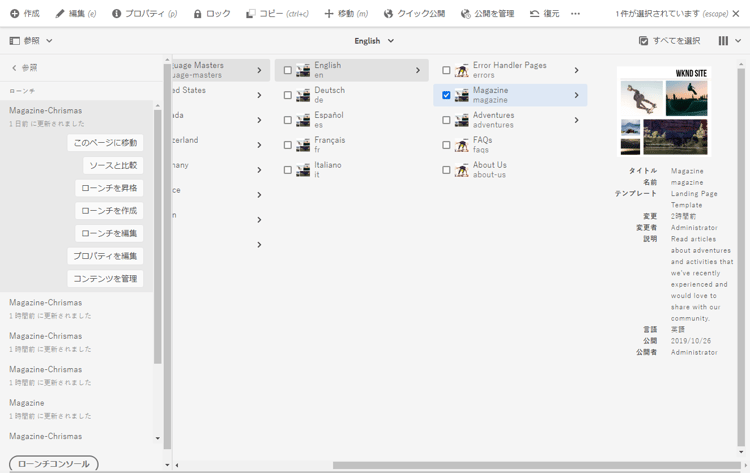Click the Lock (ロック) padlock icon
Image resolution: width=750 pixels, height=473 pixels.
click(198, 14)
